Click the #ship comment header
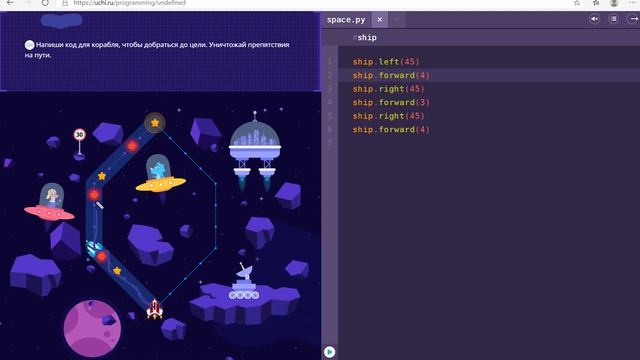The height and width of the screenshot is (360, 640). tap(365, 38)
